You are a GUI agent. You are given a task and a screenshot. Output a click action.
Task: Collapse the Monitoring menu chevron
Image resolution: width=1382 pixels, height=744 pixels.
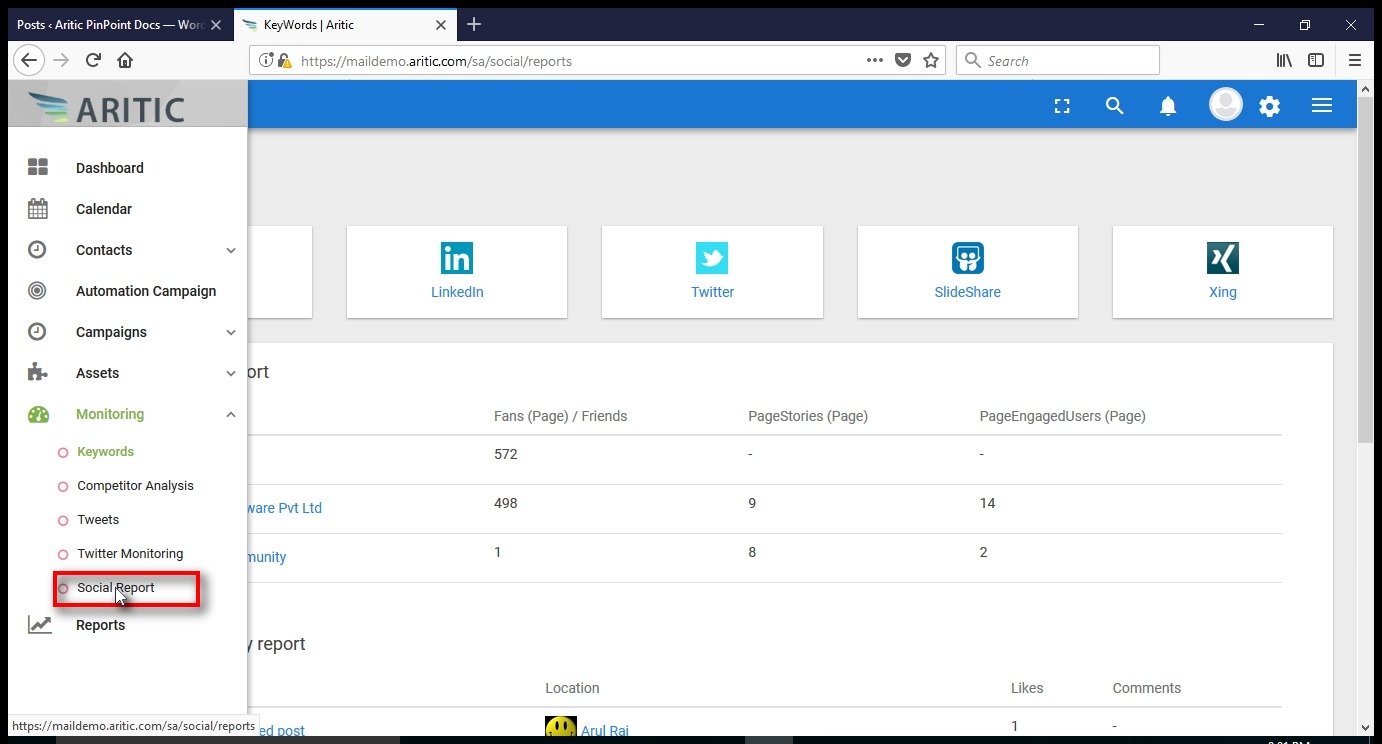click(x=231, y=414)
